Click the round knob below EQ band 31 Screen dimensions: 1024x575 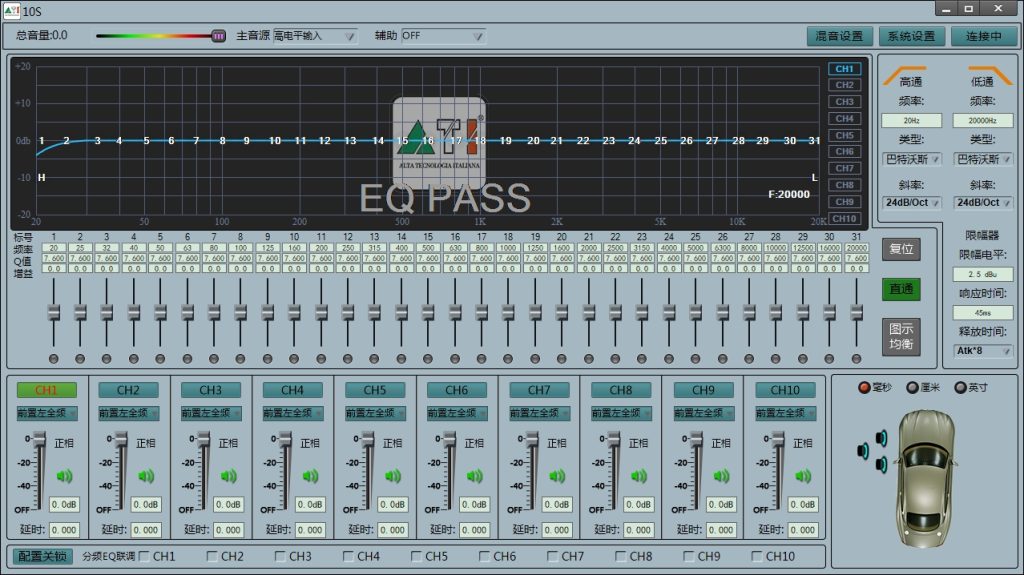(856, 359)
